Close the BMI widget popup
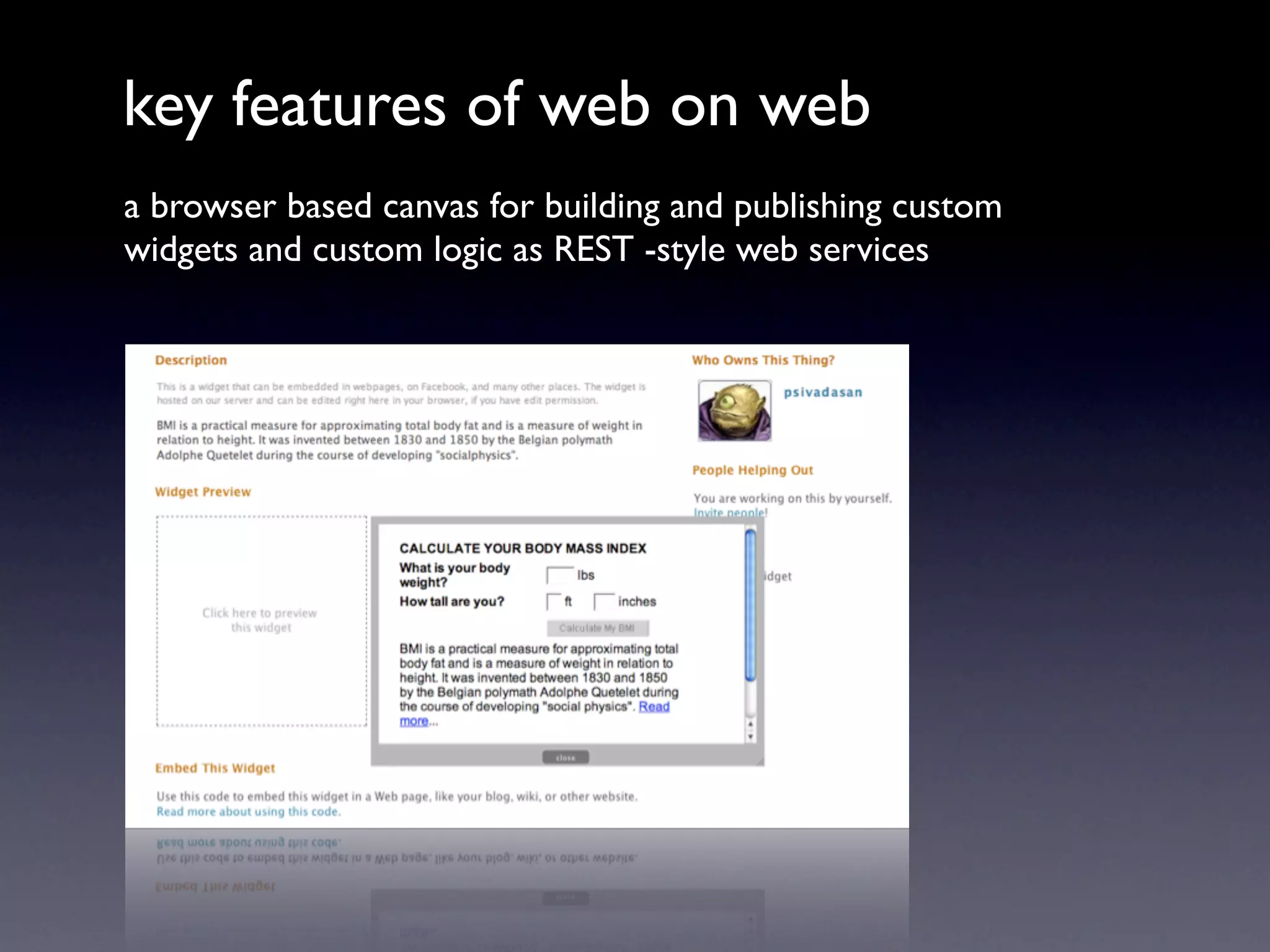 pos(566,757)
